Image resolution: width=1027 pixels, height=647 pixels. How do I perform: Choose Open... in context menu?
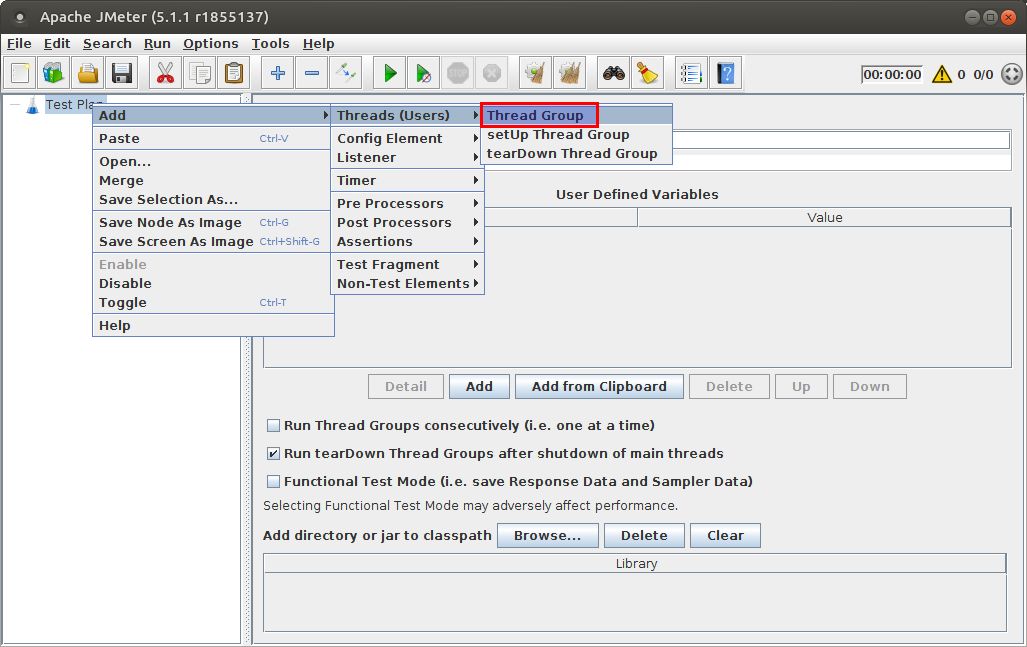click(x=213, y=161)
